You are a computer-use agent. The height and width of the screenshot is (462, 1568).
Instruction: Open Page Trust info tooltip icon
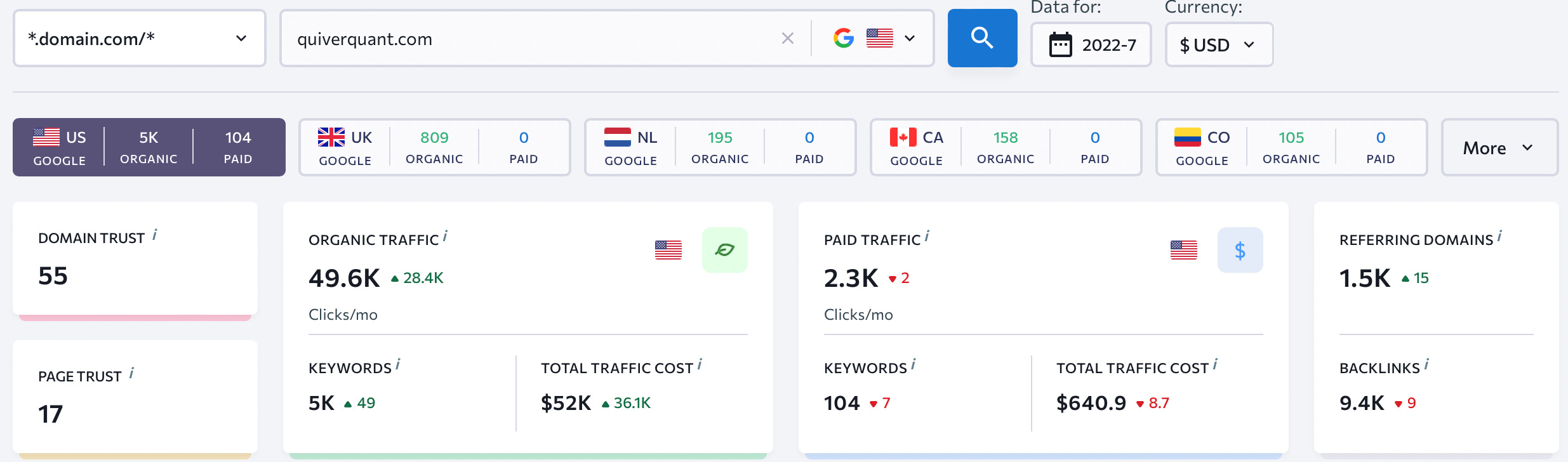(x=131, y=373)
